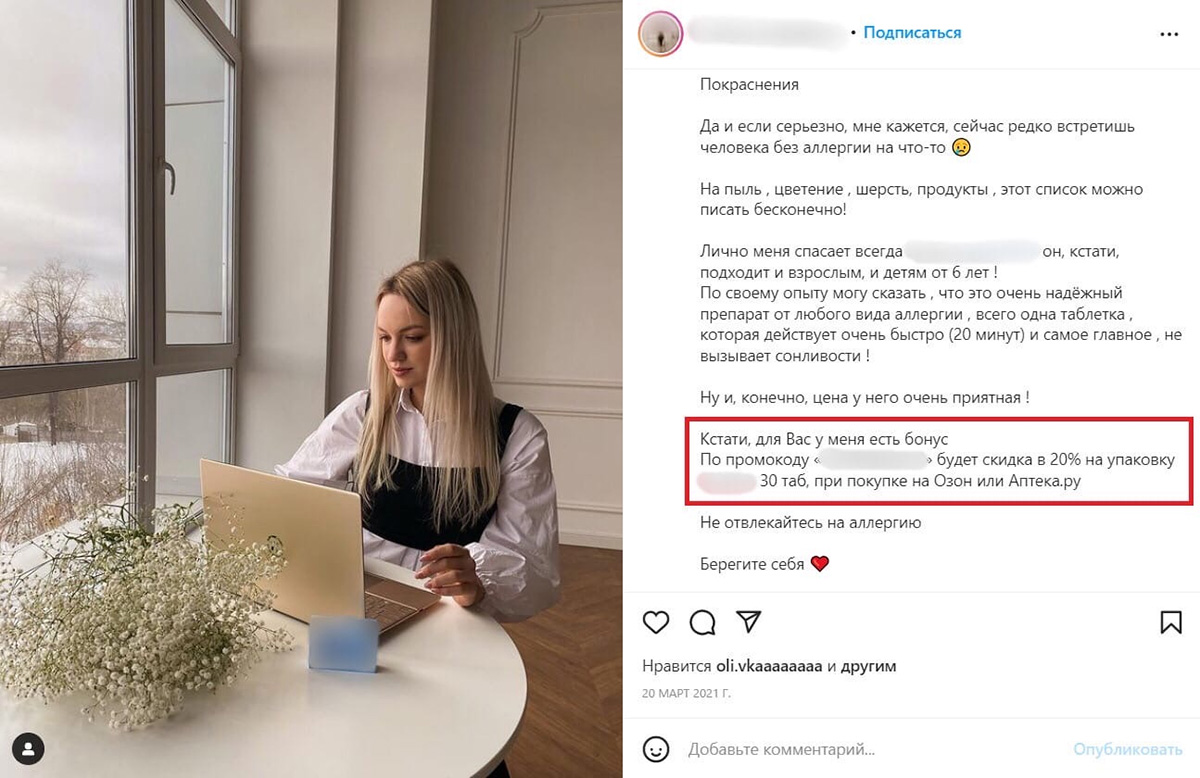The image size is (1200, 778).
Task: Click the Покраснения caption line
Action: (x=749, y=85)
